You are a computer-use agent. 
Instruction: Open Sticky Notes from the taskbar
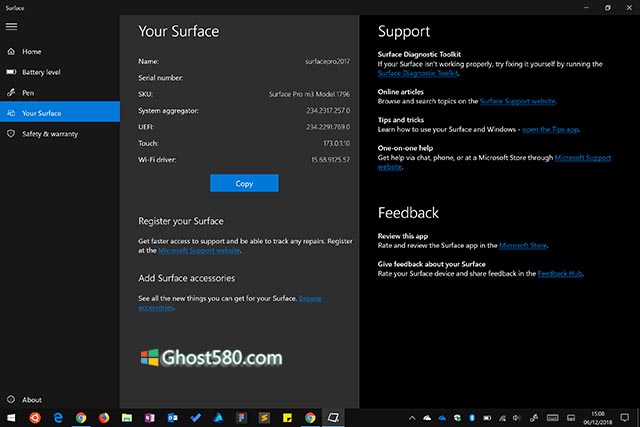(287, 418)
